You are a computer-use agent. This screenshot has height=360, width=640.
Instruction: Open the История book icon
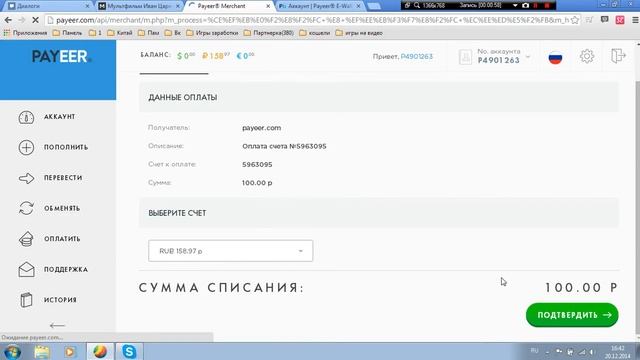coord(26,300)
